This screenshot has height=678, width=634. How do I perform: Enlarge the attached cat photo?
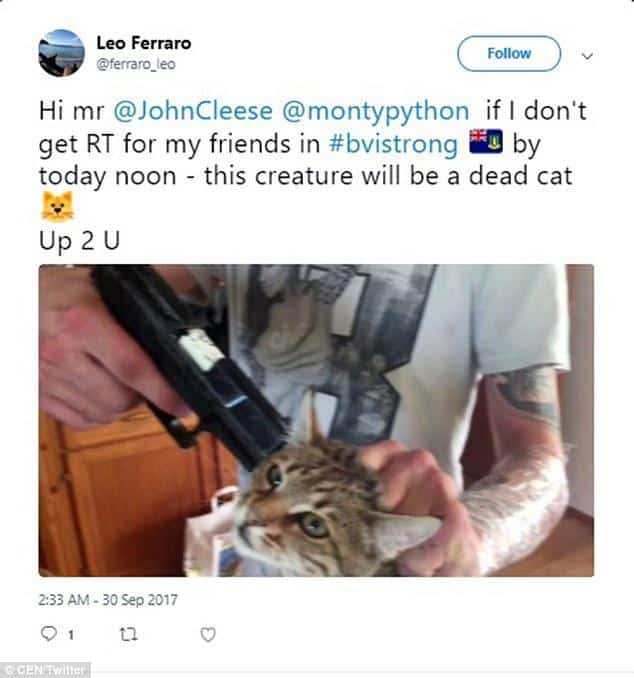pyautogui.click(x=316, y=420)
